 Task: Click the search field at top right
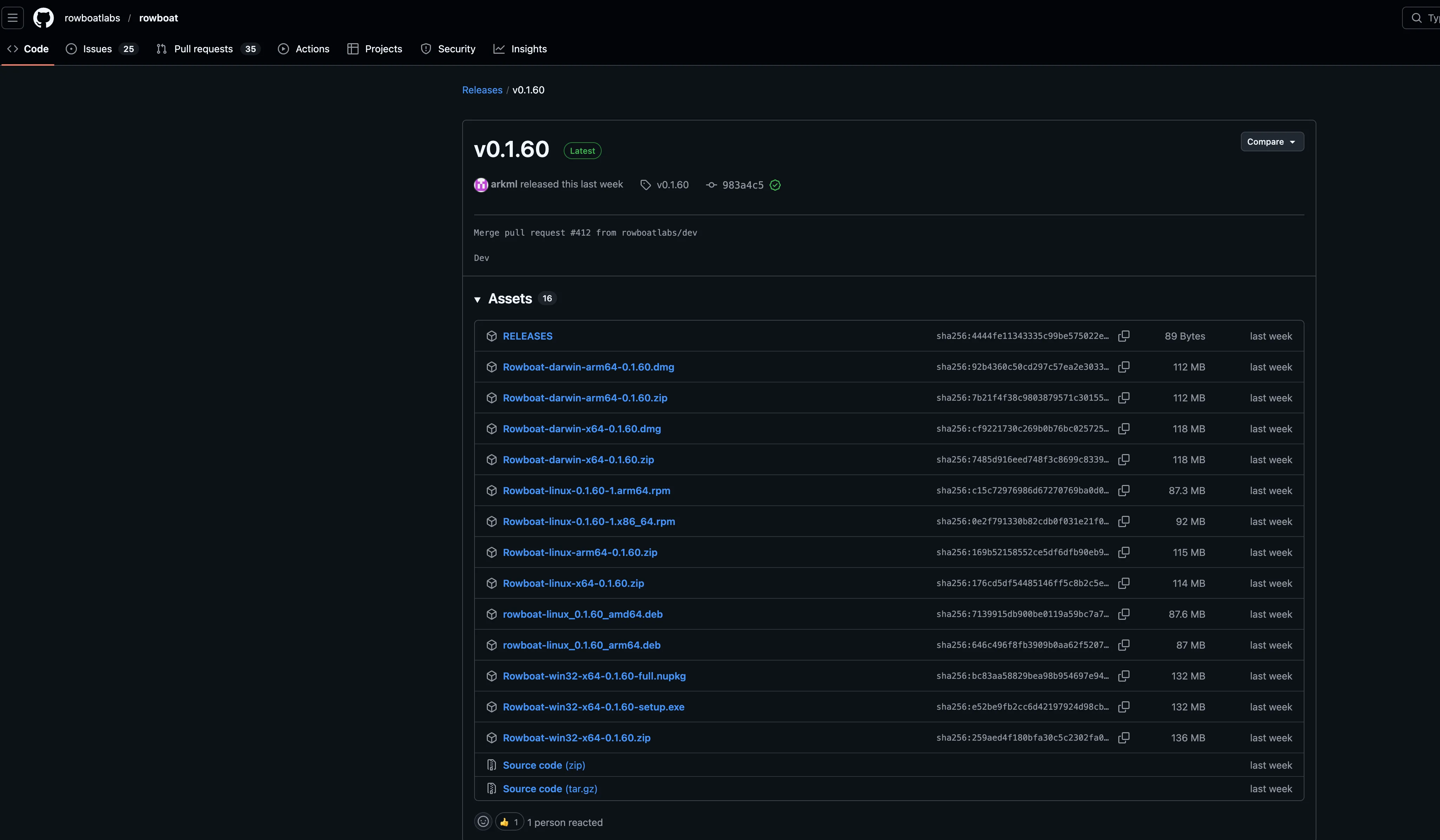coord(1423,18)
